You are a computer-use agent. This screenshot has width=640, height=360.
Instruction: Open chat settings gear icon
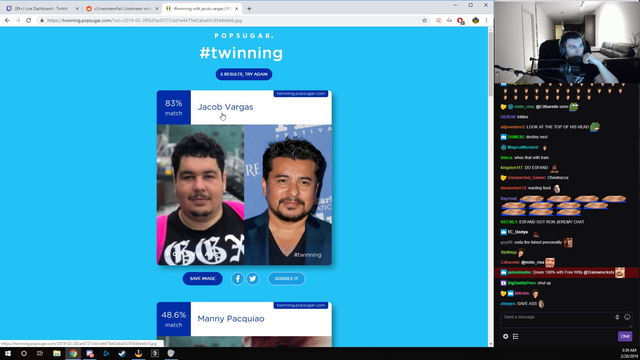(x=505, y=336)
